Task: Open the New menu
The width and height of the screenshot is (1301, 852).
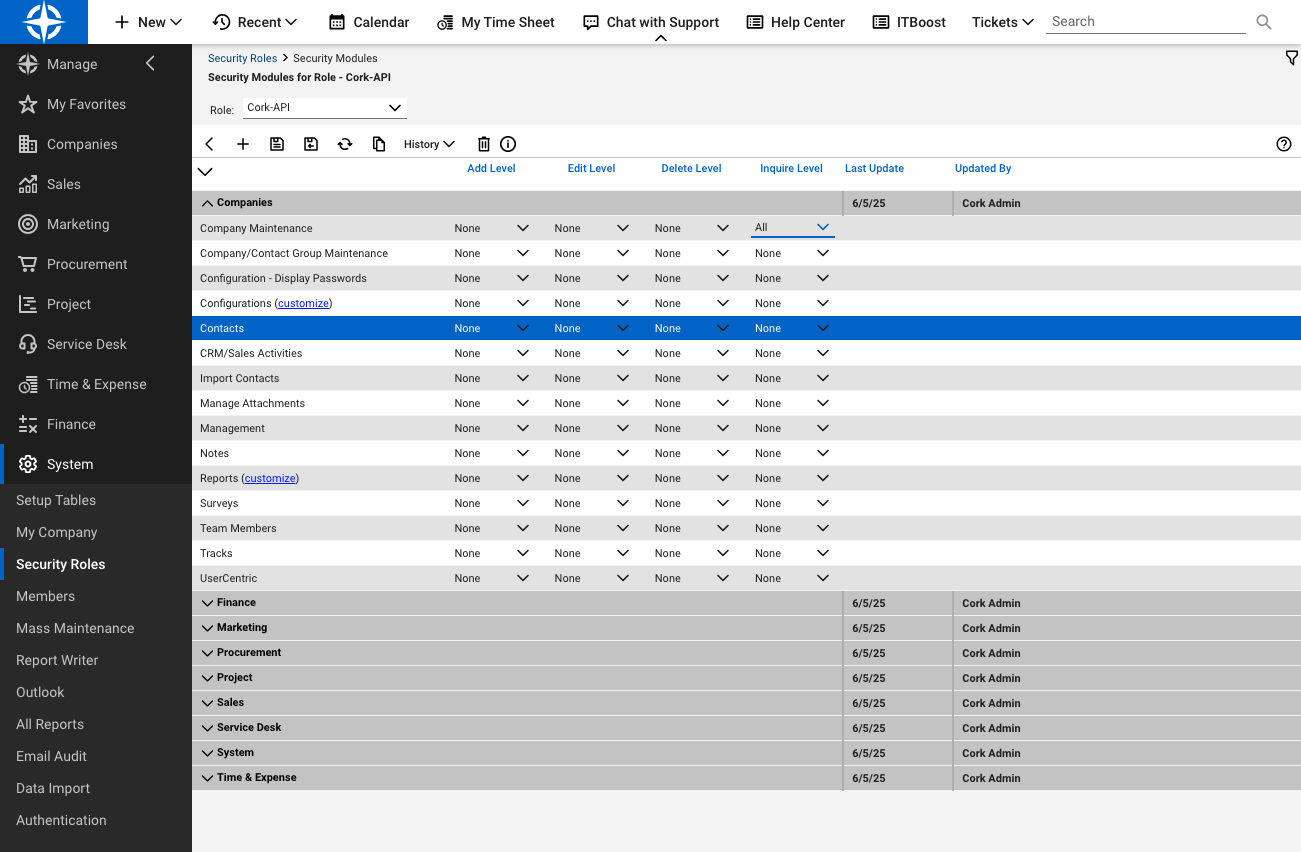Action: 148,22
